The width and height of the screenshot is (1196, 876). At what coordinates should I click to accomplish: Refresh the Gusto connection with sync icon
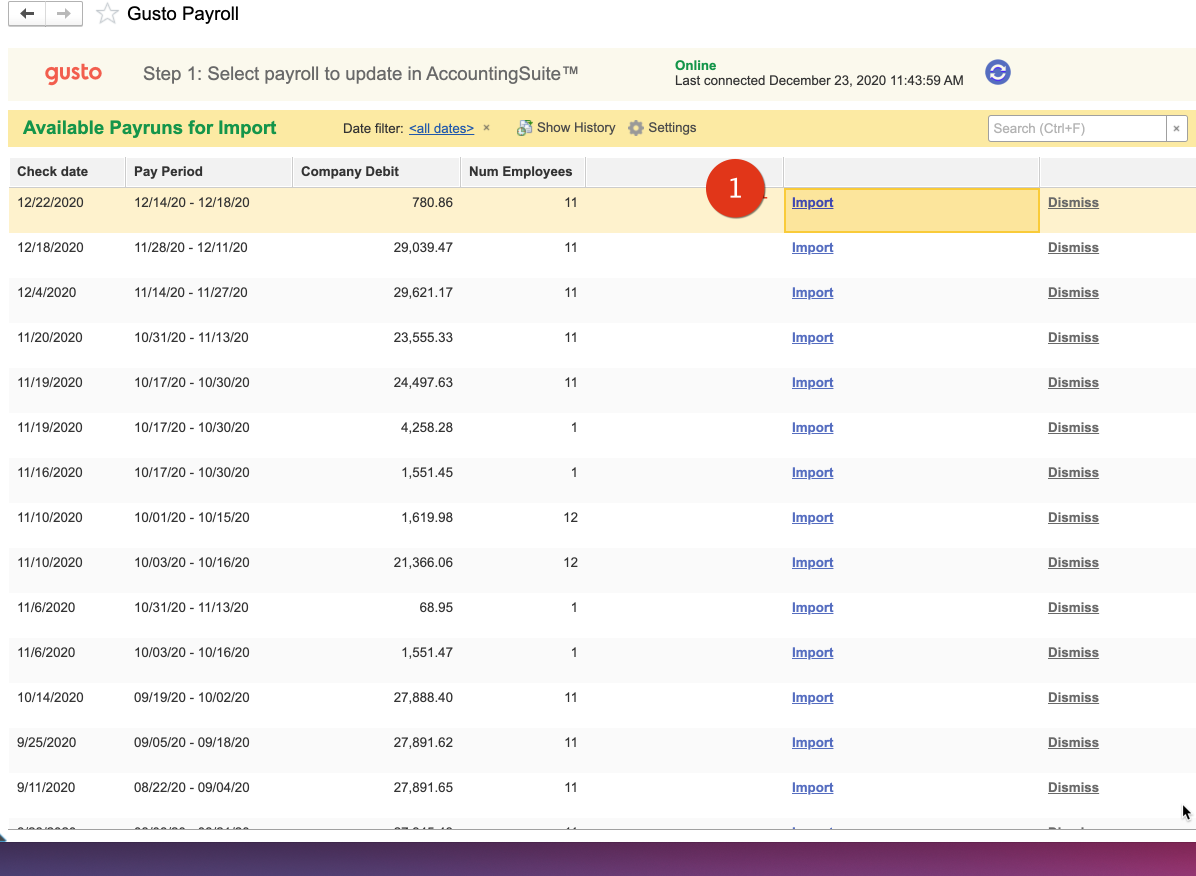coord(998,72)
